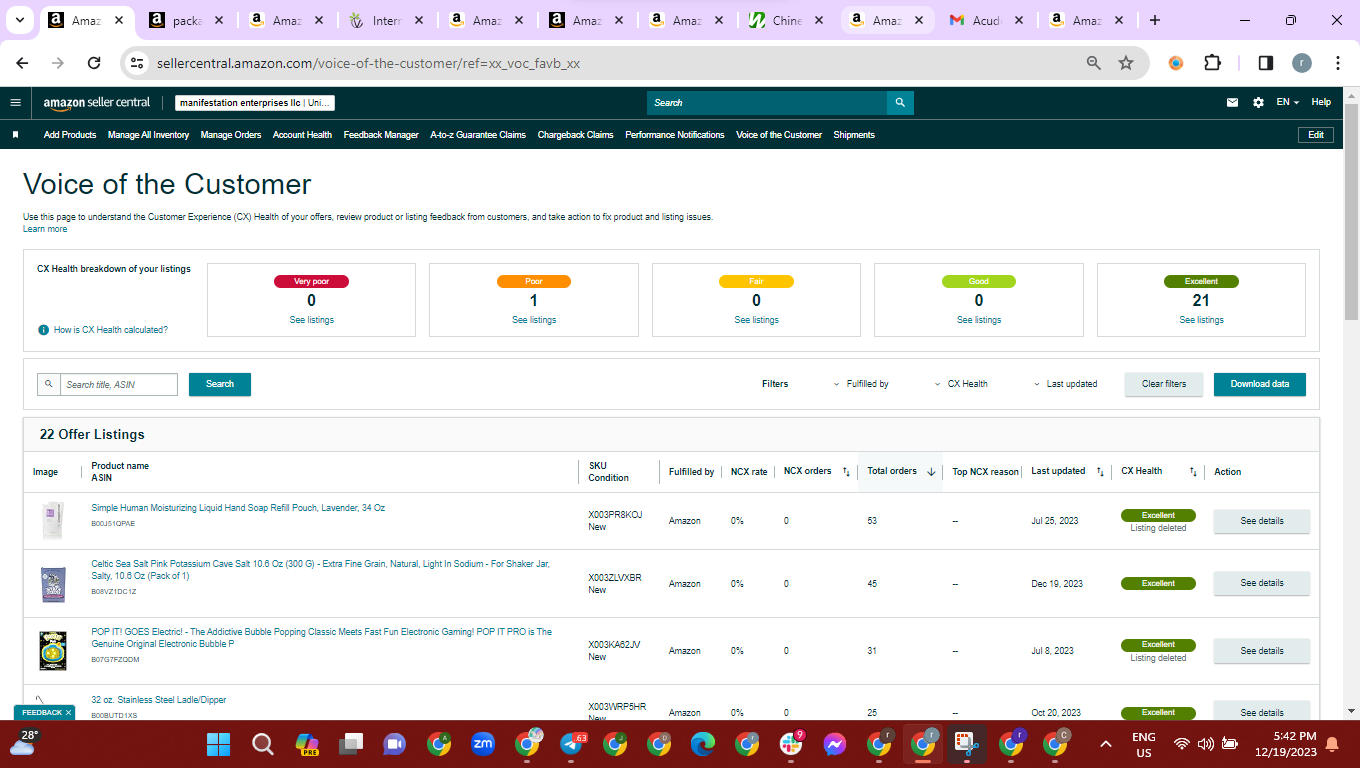Switch to the Gmail browser tab

tap(985, 20)
